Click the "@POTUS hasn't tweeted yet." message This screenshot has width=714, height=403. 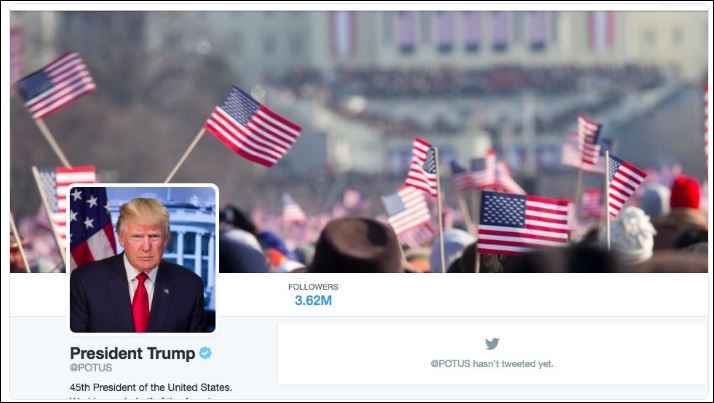click(492, 364)
